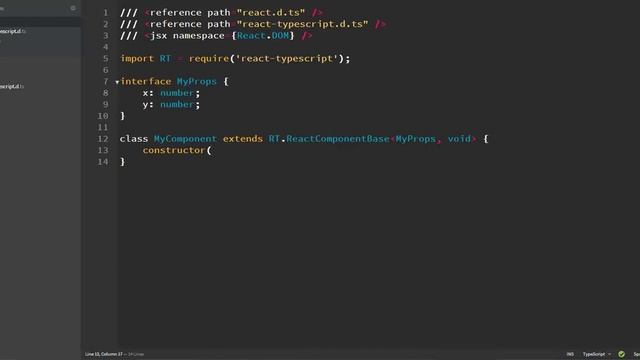Click the interface keyword on line 7

point(146,81)
